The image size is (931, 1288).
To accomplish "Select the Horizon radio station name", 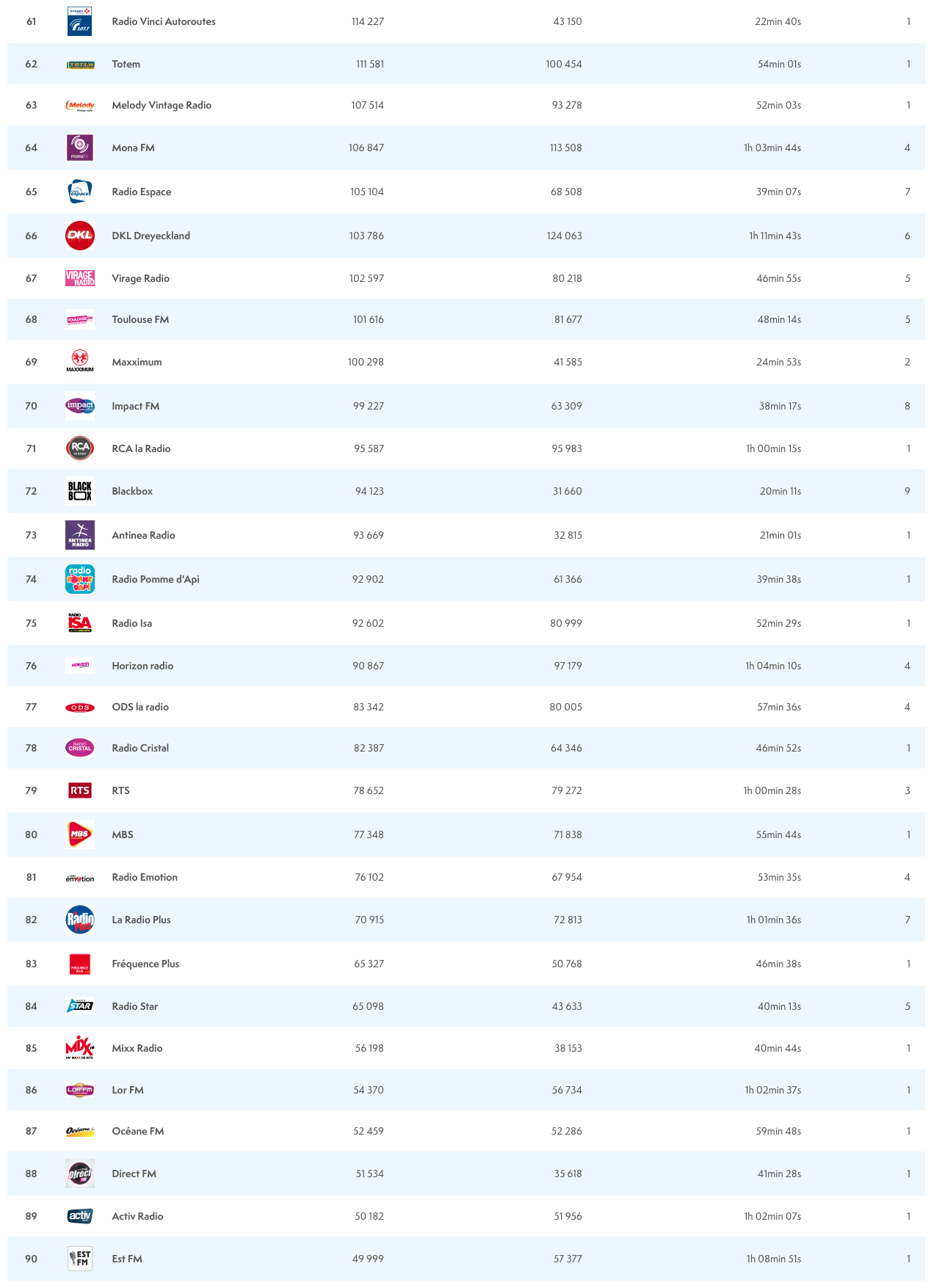I will click(x=142, y=666).
